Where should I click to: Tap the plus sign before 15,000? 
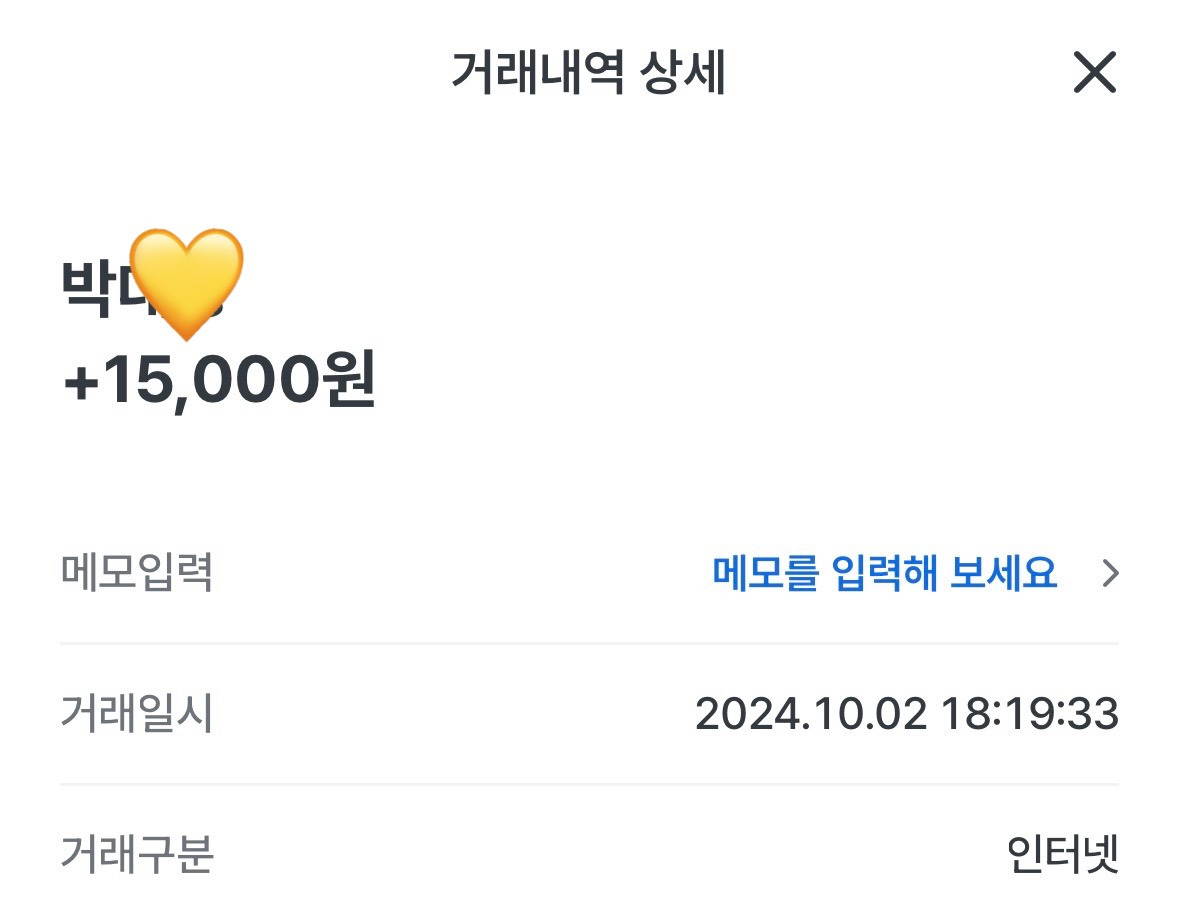82,383
